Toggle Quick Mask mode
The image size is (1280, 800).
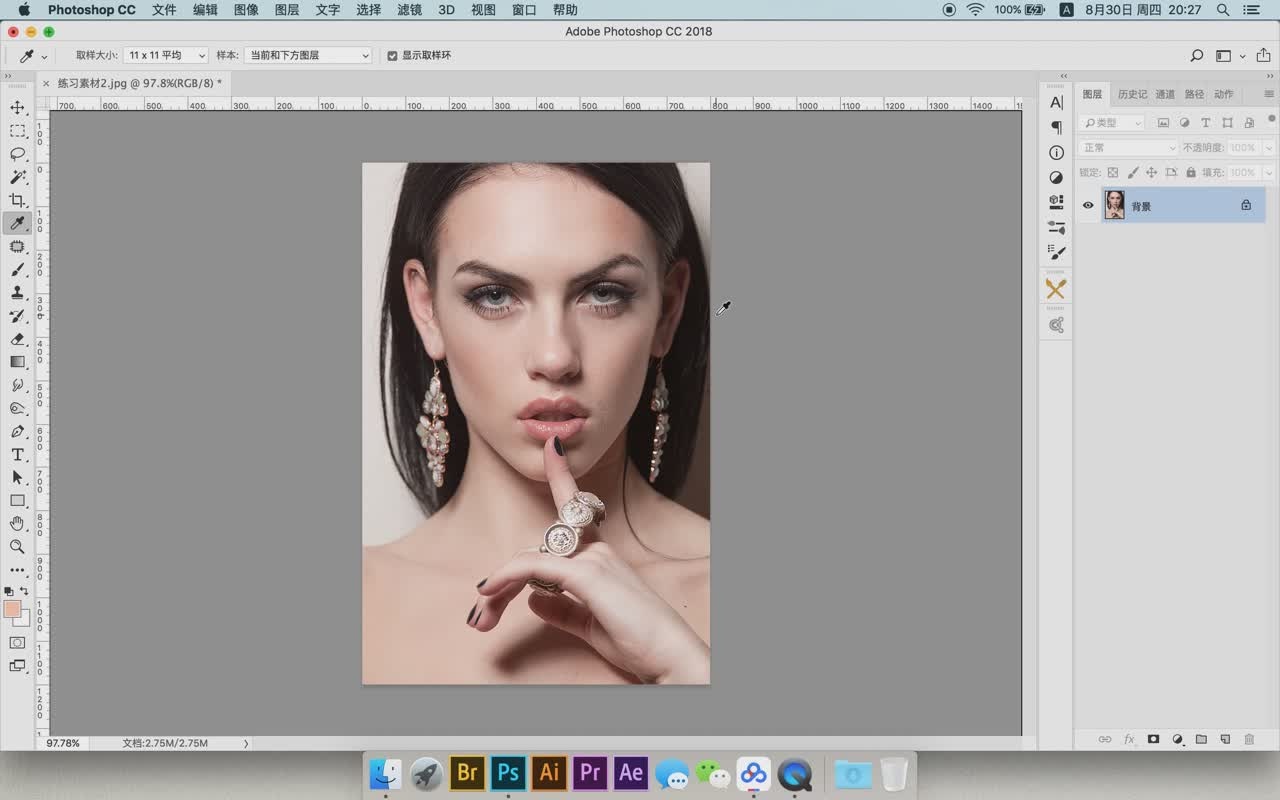tap(17, 643)
